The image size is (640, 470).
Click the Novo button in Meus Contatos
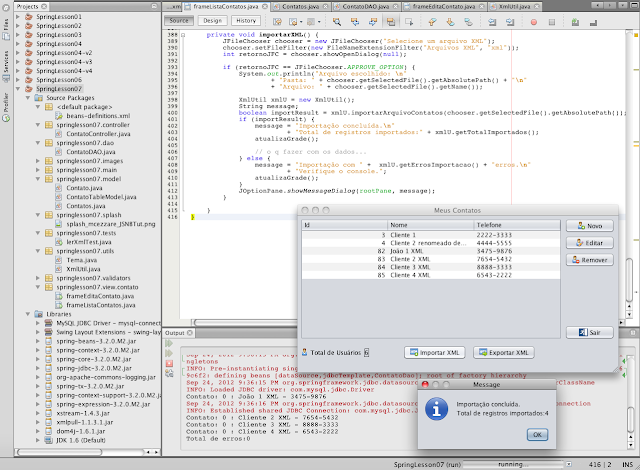[x=589, y=227]
